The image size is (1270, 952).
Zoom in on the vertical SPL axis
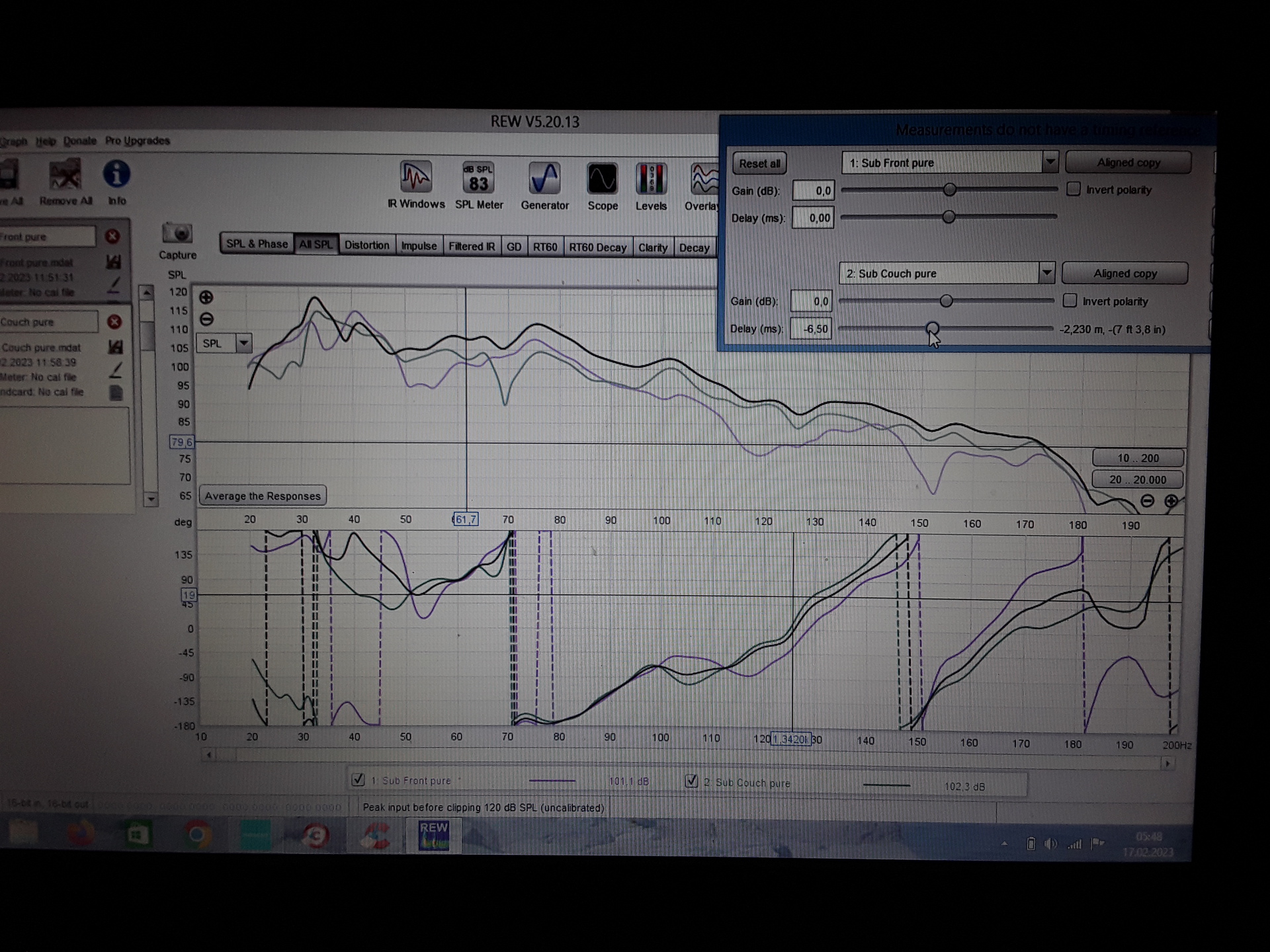(x=206, y=297)
